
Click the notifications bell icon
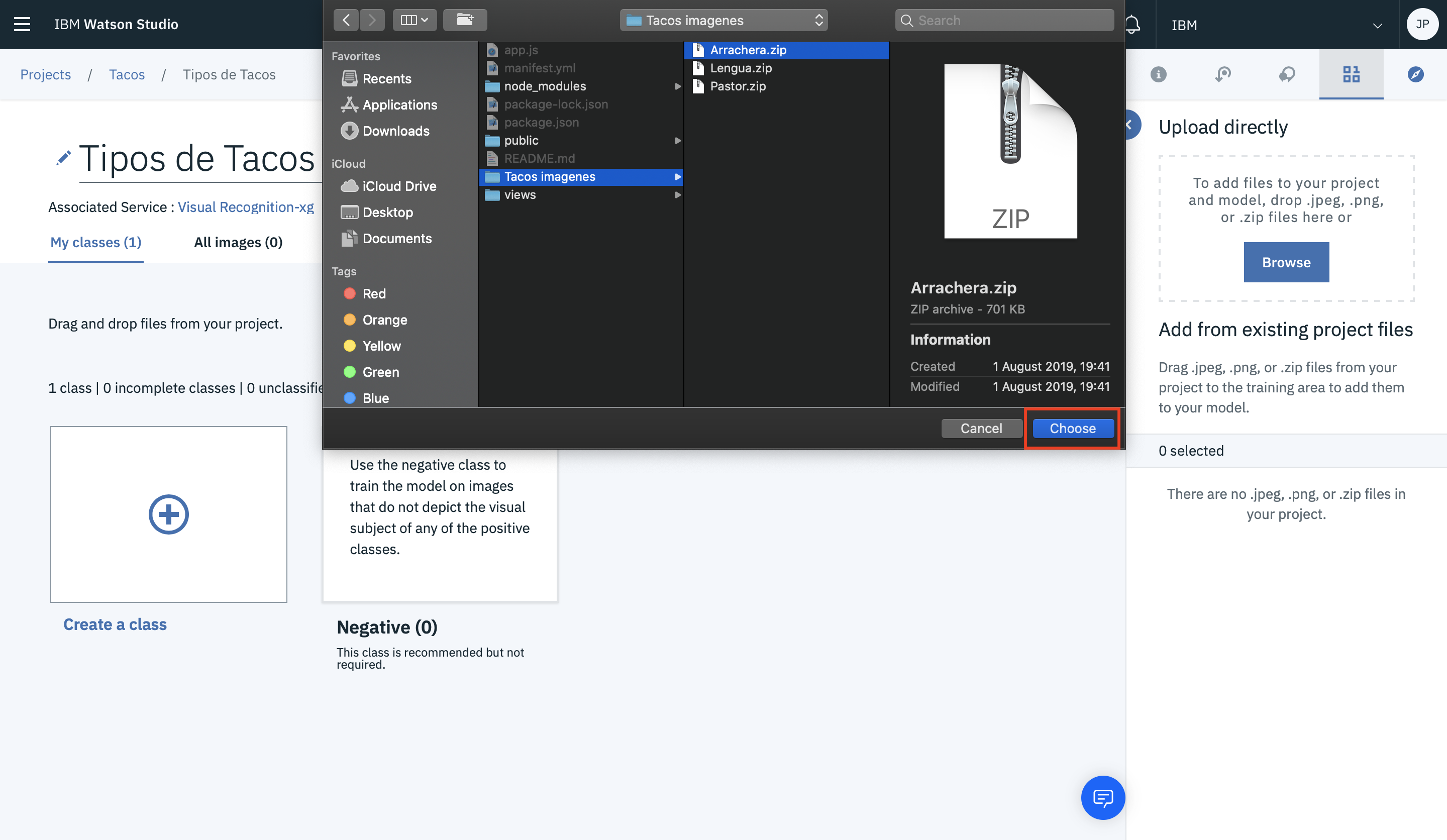1132,24
